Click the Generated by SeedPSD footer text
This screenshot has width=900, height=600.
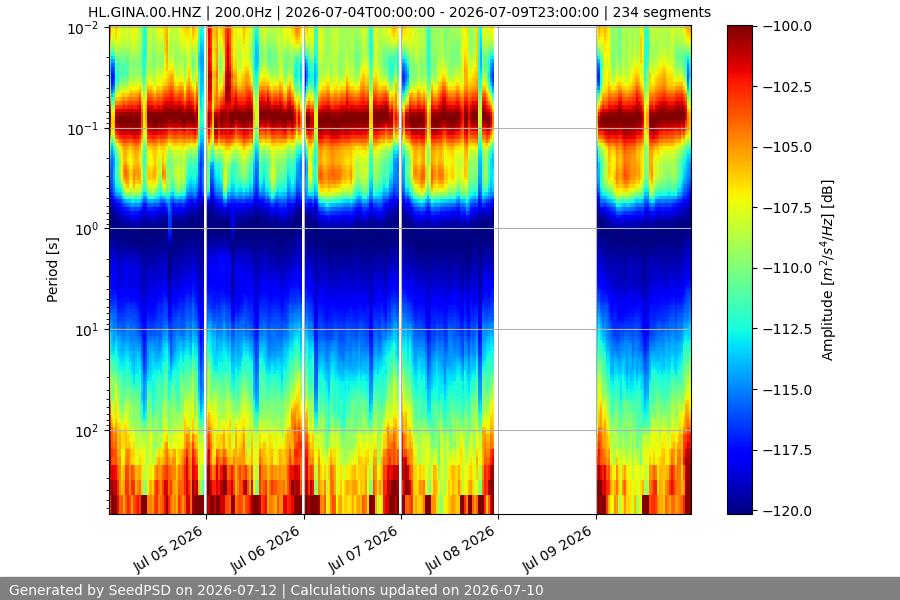tap(276, 590)
